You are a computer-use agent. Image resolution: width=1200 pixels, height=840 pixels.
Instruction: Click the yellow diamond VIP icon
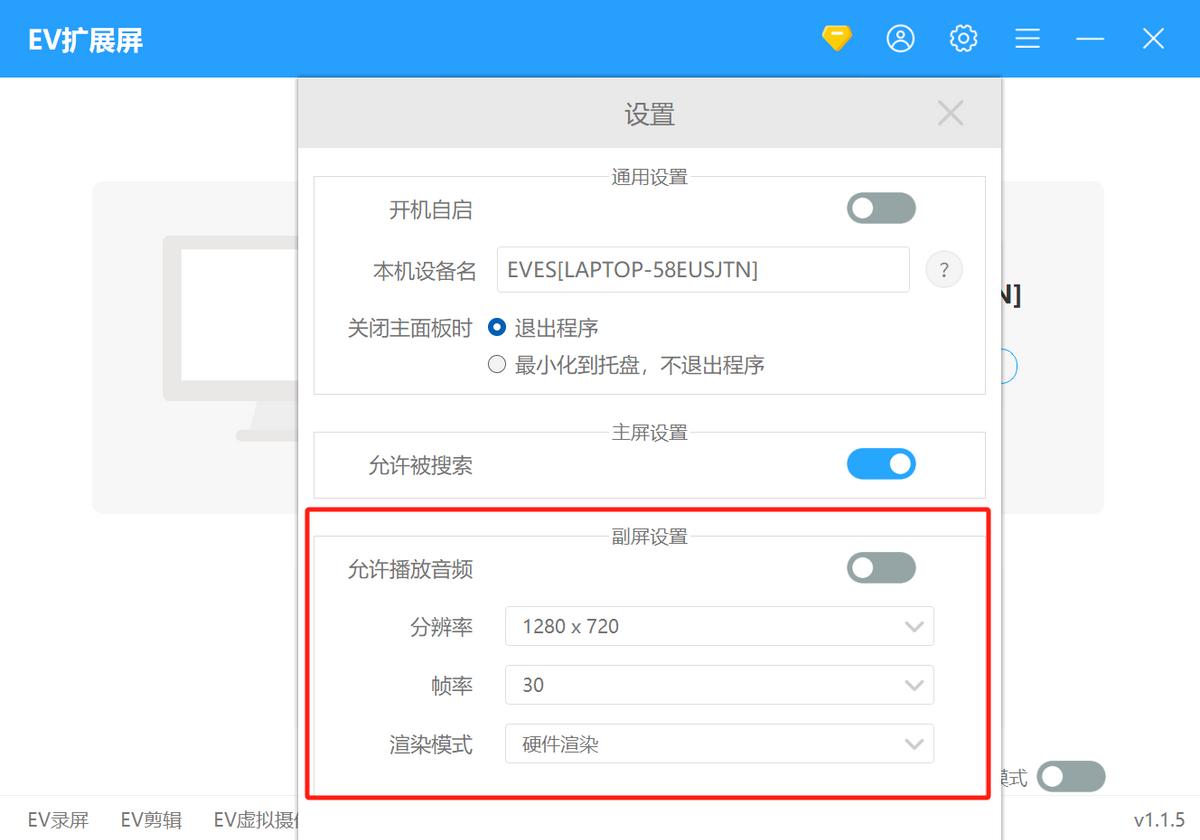pyautogui.click(x=836, y=39)
